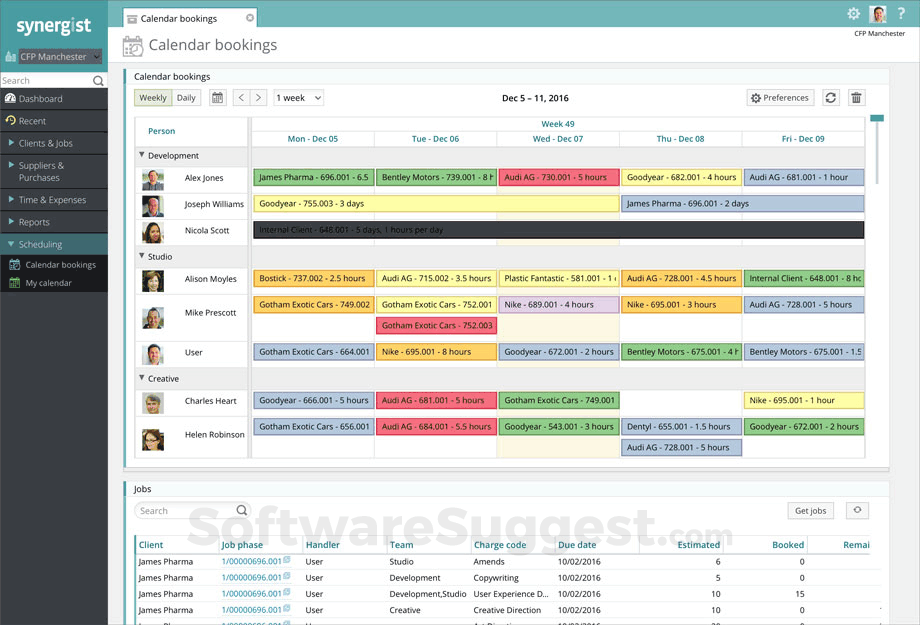
Task: Select the Weekly view toggle
Action: pyautogui.click(x=152, y=97)
